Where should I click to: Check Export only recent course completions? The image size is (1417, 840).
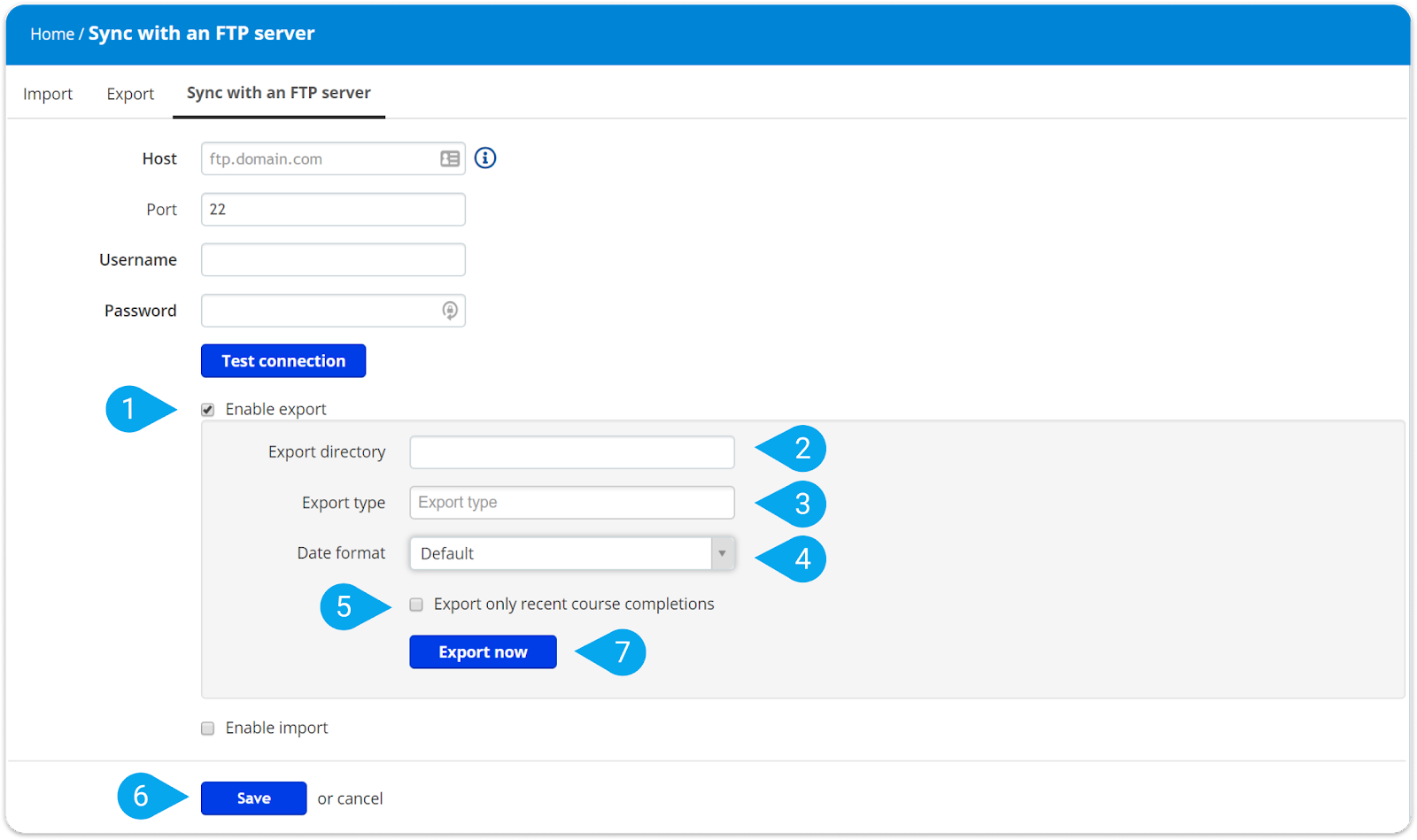416,605
